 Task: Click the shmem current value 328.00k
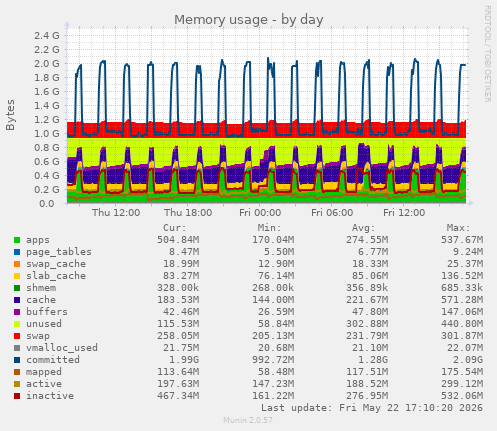point(178,288)
